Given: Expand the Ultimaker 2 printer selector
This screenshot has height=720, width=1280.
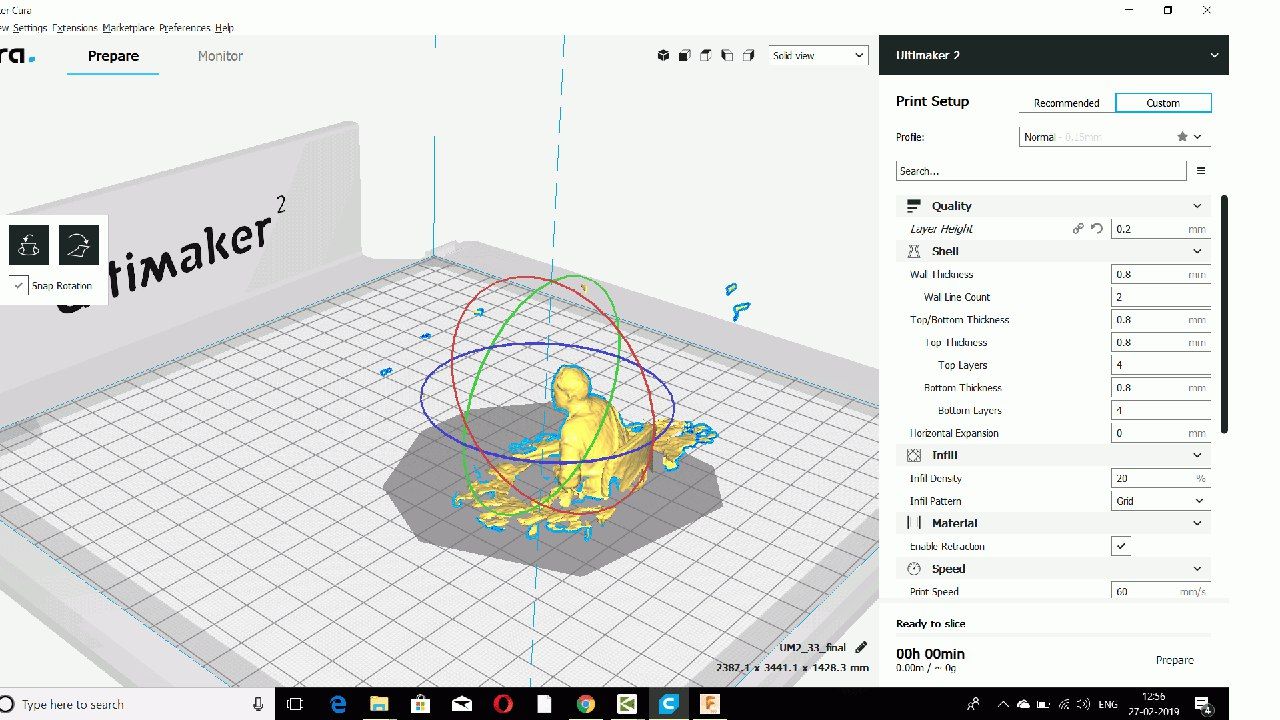Looking at the screenshot, I should click(1054, 55).
